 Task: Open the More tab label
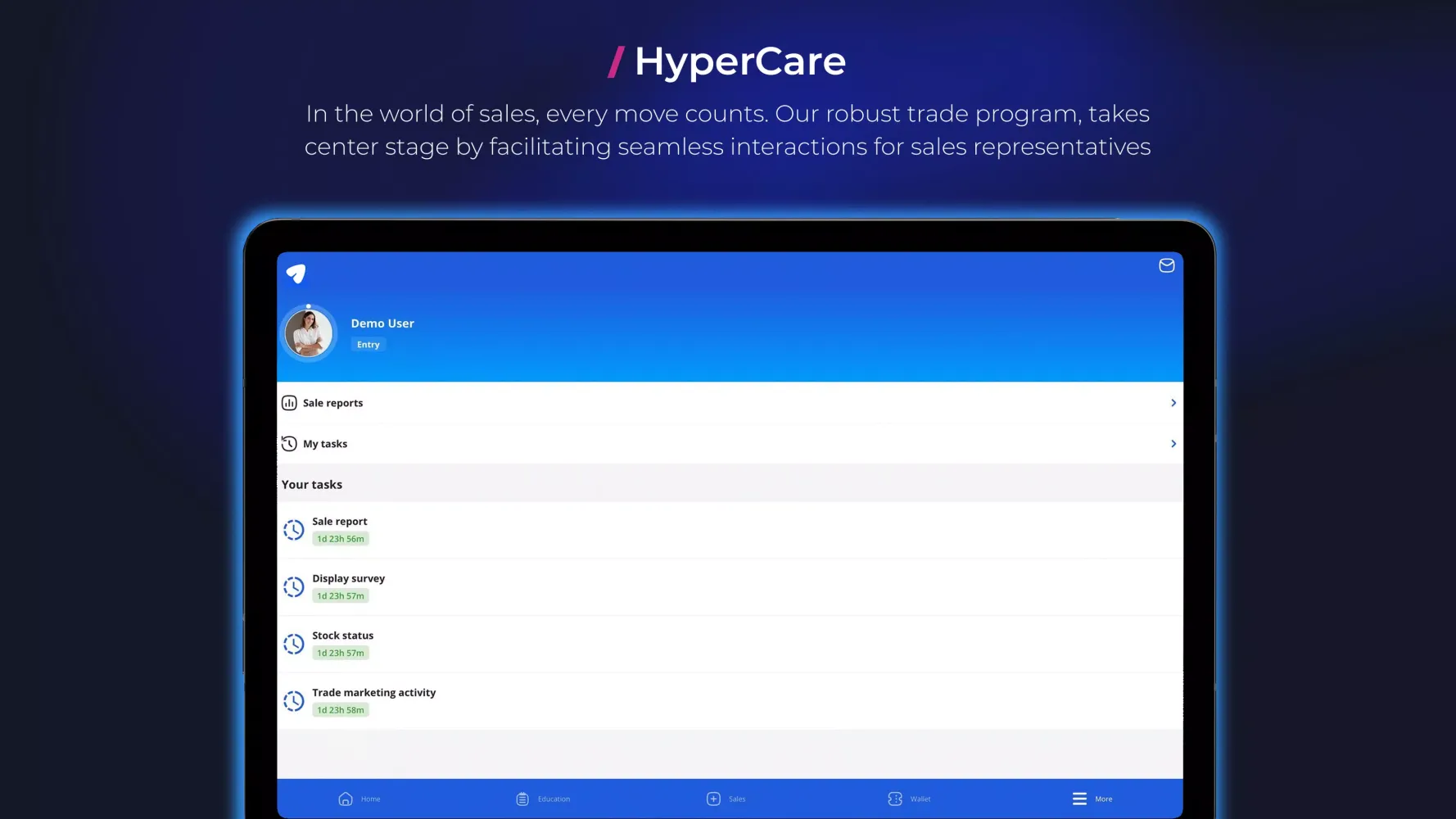pyautogui.click(x=1104, y=799)
